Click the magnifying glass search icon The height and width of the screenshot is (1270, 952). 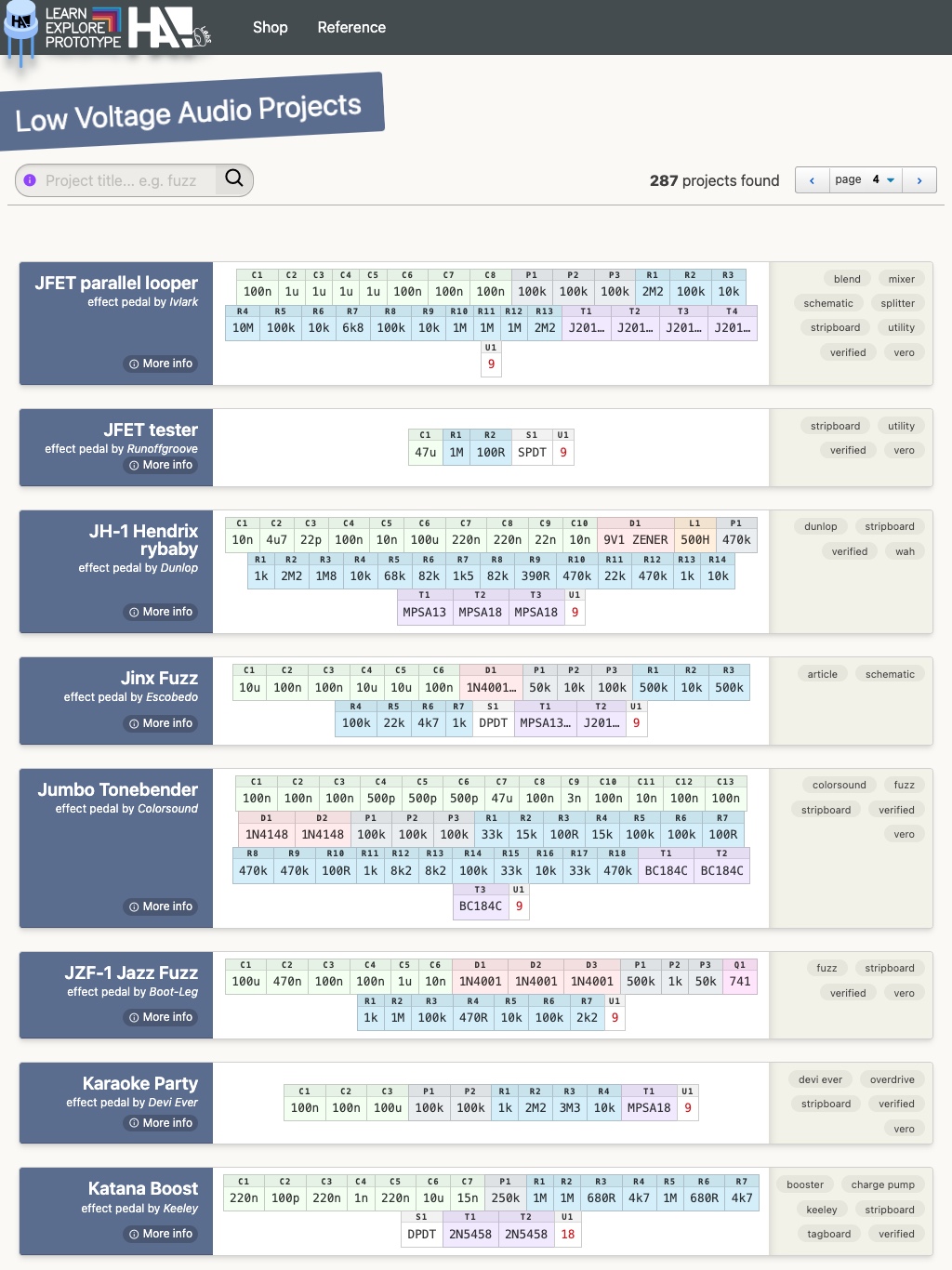[x=234, y=179]
